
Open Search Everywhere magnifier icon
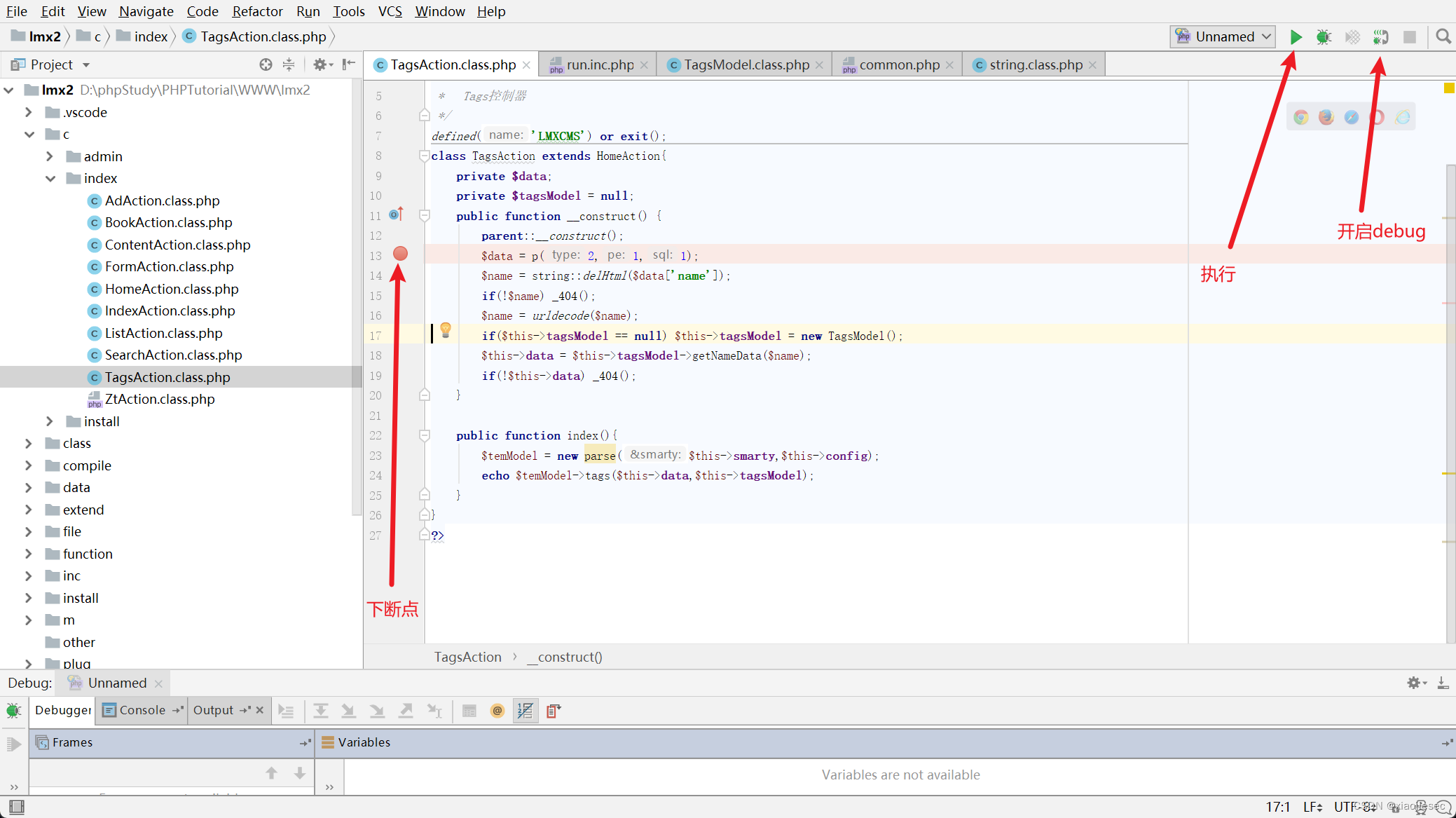pos(1443,36)
